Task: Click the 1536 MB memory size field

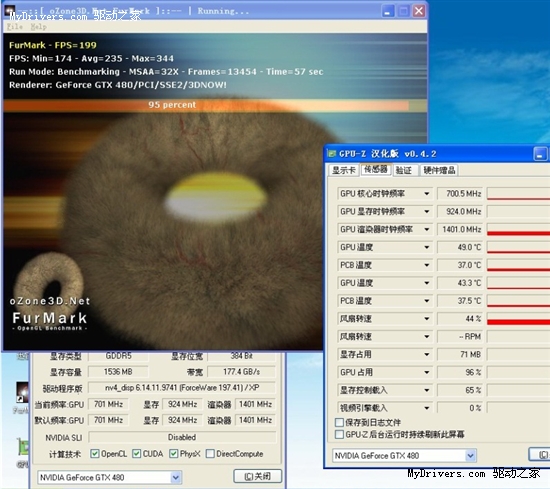Action: point(118,372)
